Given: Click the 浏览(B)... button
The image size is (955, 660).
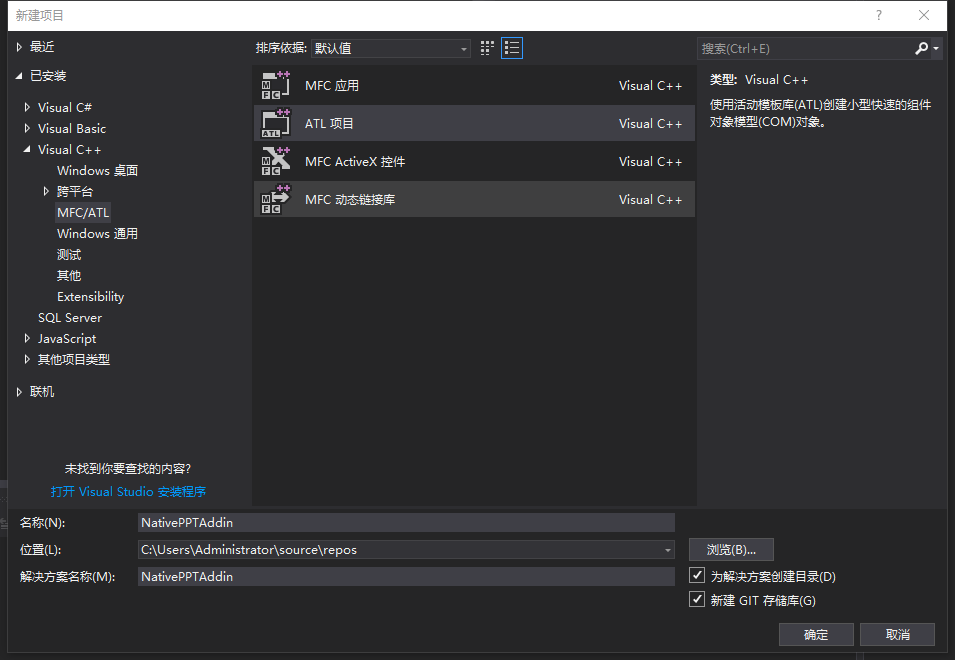Looking at the screenshot, I should pyautogui.click(x=731, y=550).
